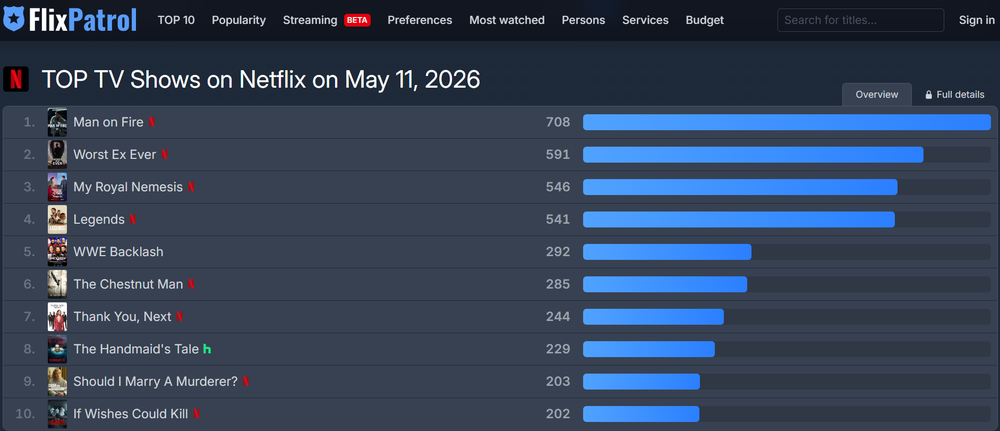This screenshot has width=1000, height=431.
Task: Open the Worst Ex Ever poster thumbnail
Action: (57, 154)
